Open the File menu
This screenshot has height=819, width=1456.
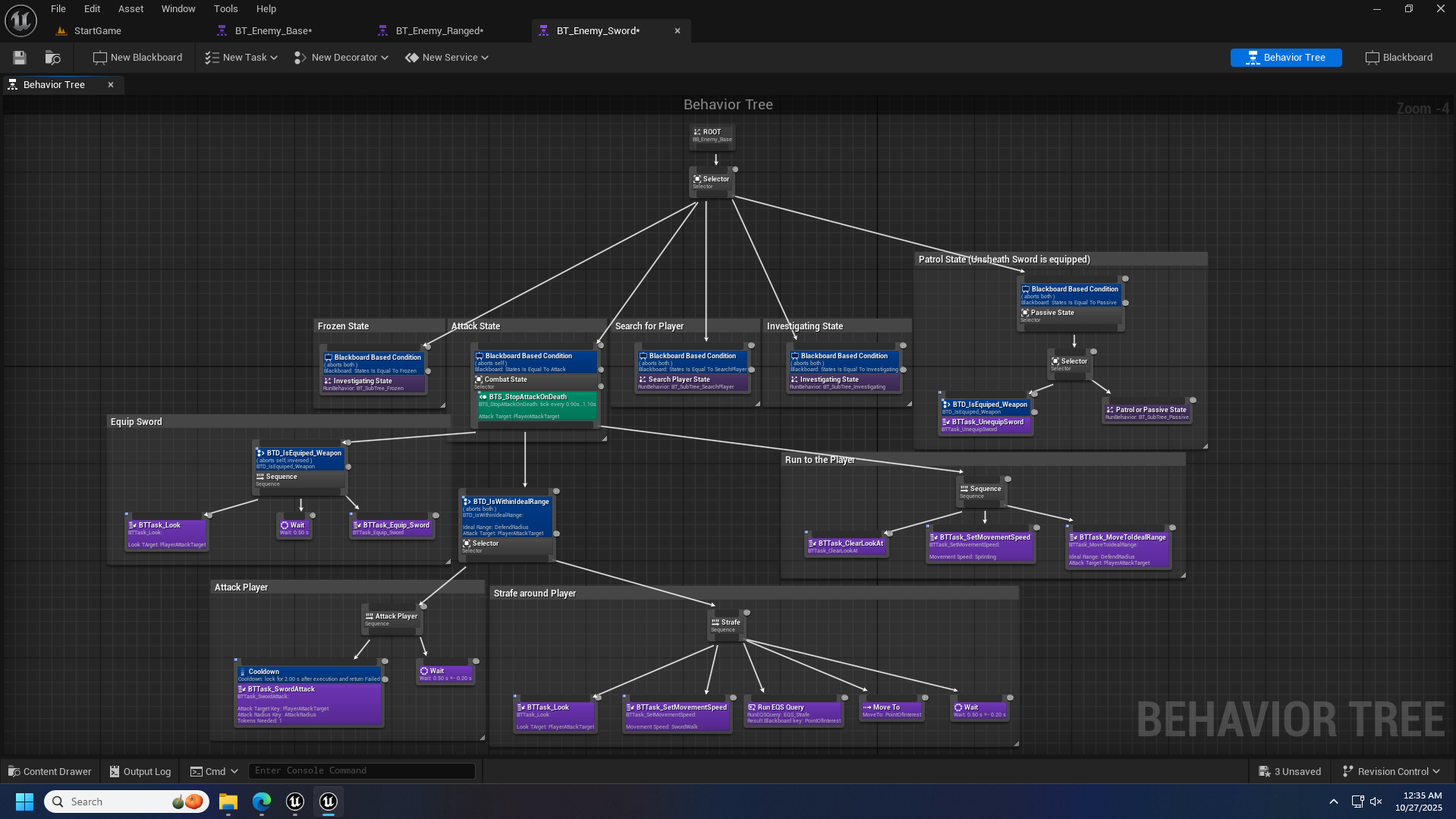(x=58, y=9)
